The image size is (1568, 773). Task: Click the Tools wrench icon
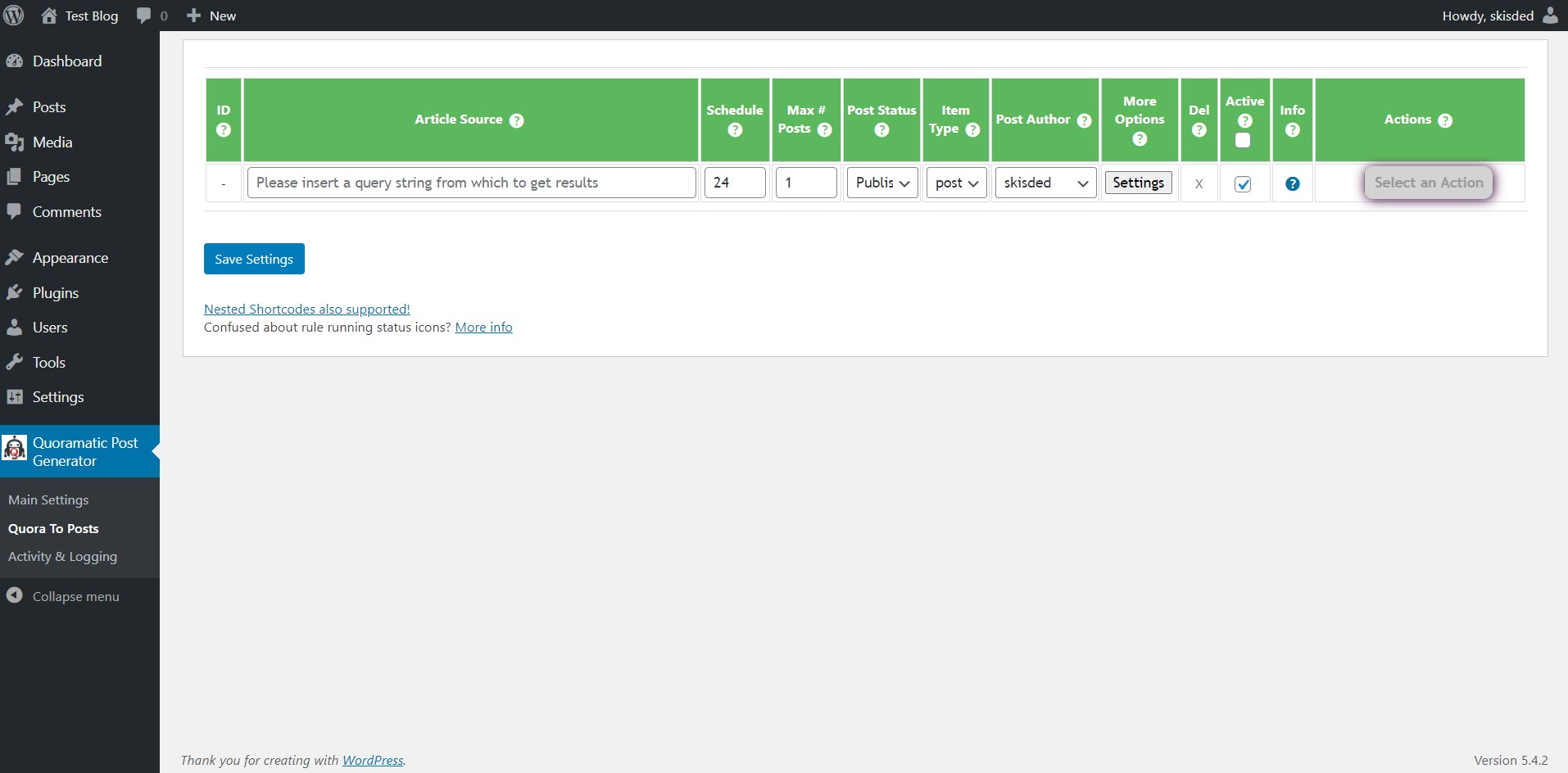coord(14,362)
